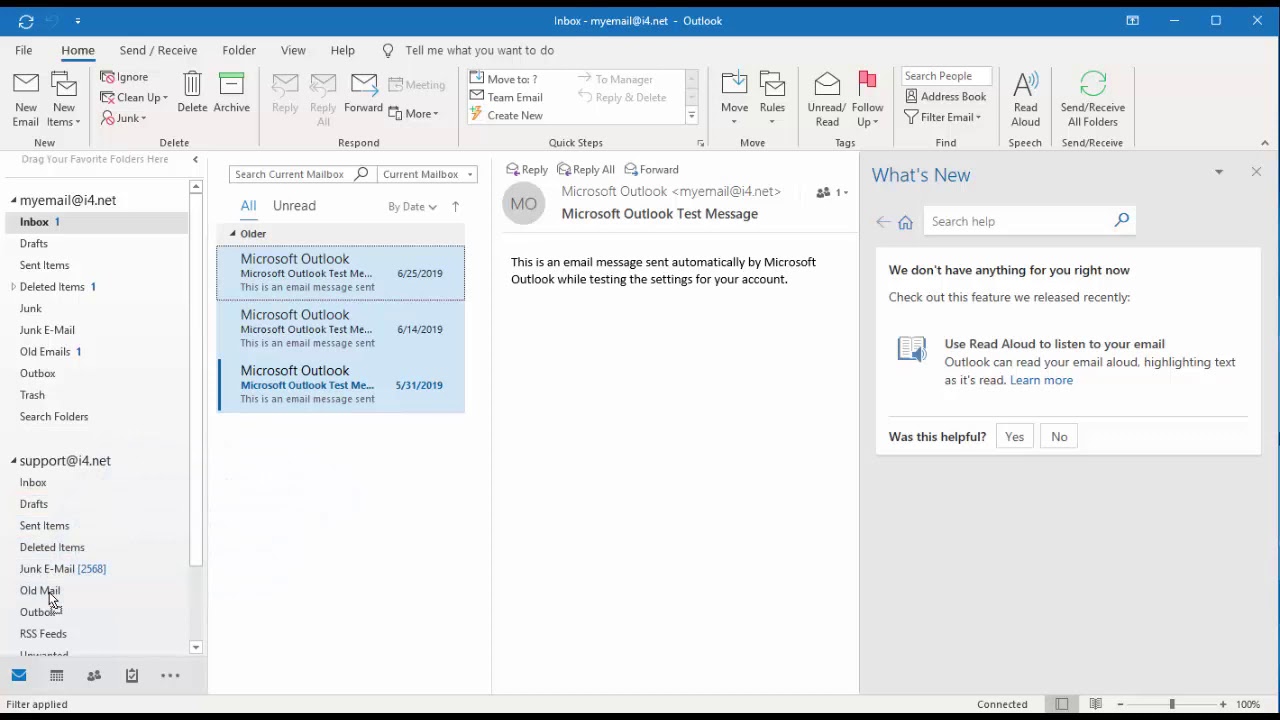Adjust the zoom slider in status bar
Viewport: 1280px width, 720px height.
(x=1171, y=705)
